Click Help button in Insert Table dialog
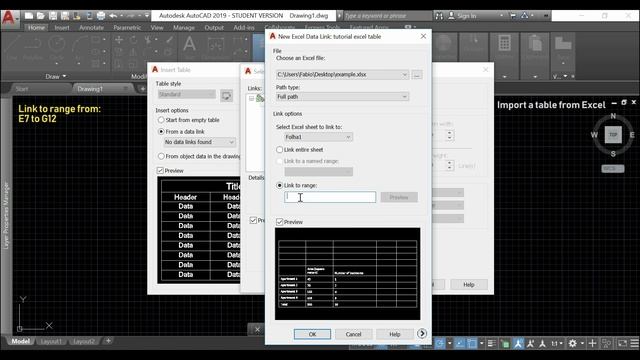Screen dimensions: 640x360 coord(469,284)
